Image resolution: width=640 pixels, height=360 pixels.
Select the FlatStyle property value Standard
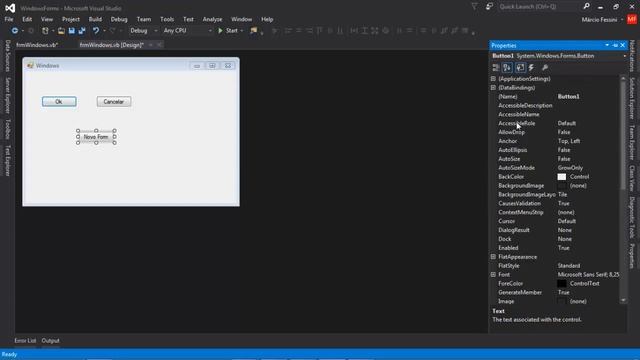[569, 266]
